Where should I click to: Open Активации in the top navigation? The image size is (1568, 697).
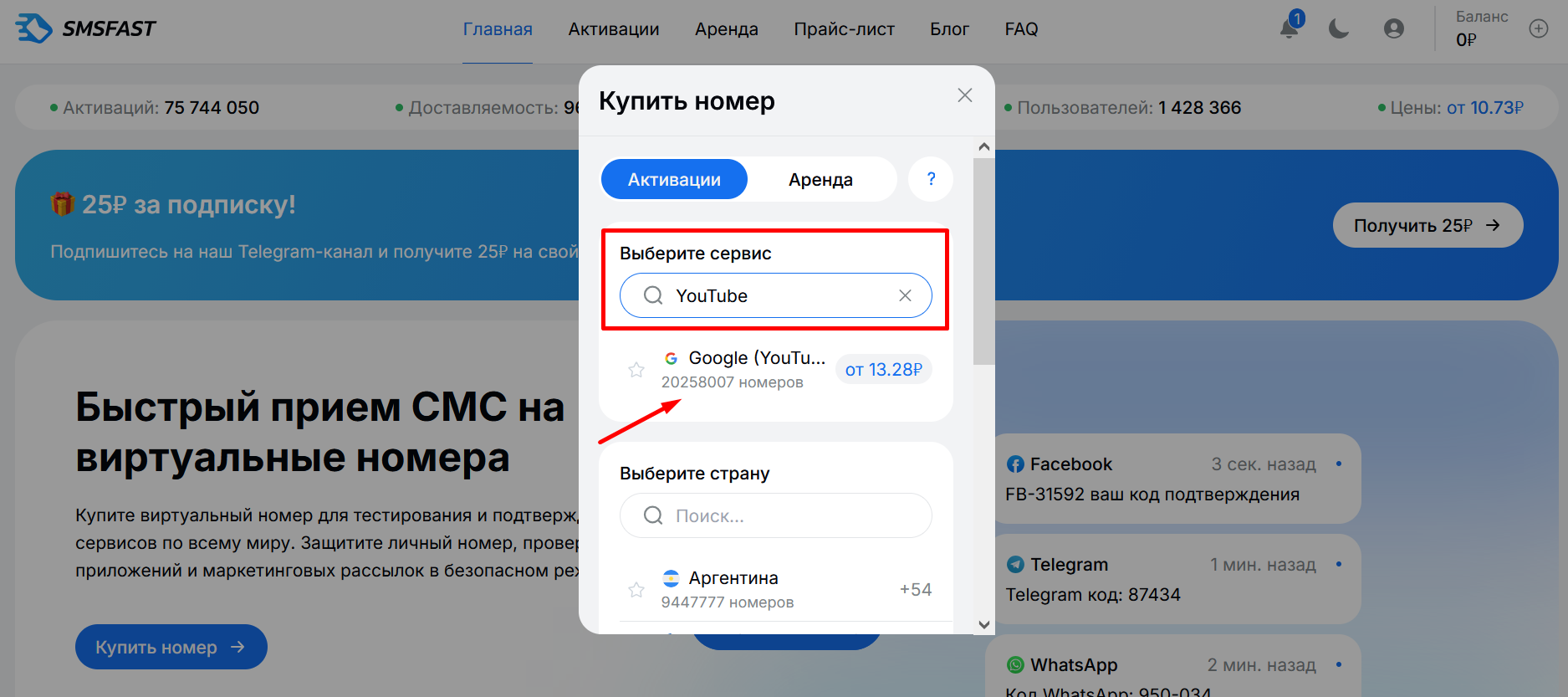pyautogui.click(x=614, y=29)
